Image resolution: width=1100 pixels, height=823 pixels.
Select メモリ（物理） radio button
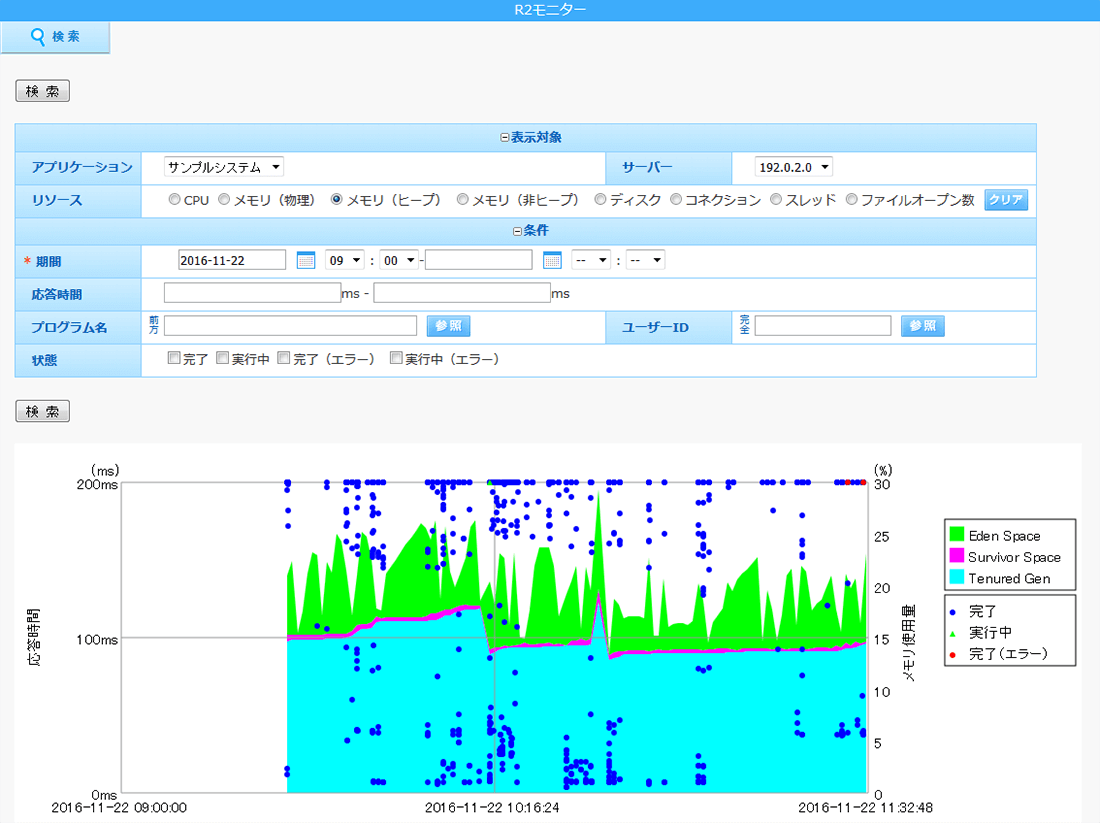tap(224, 199)
